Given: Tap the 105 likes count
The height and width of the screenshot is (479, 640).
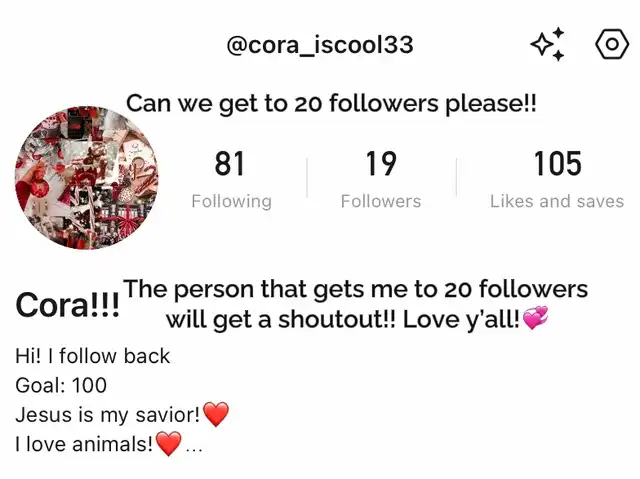Looking at the screenshot, I should point(558,164).
